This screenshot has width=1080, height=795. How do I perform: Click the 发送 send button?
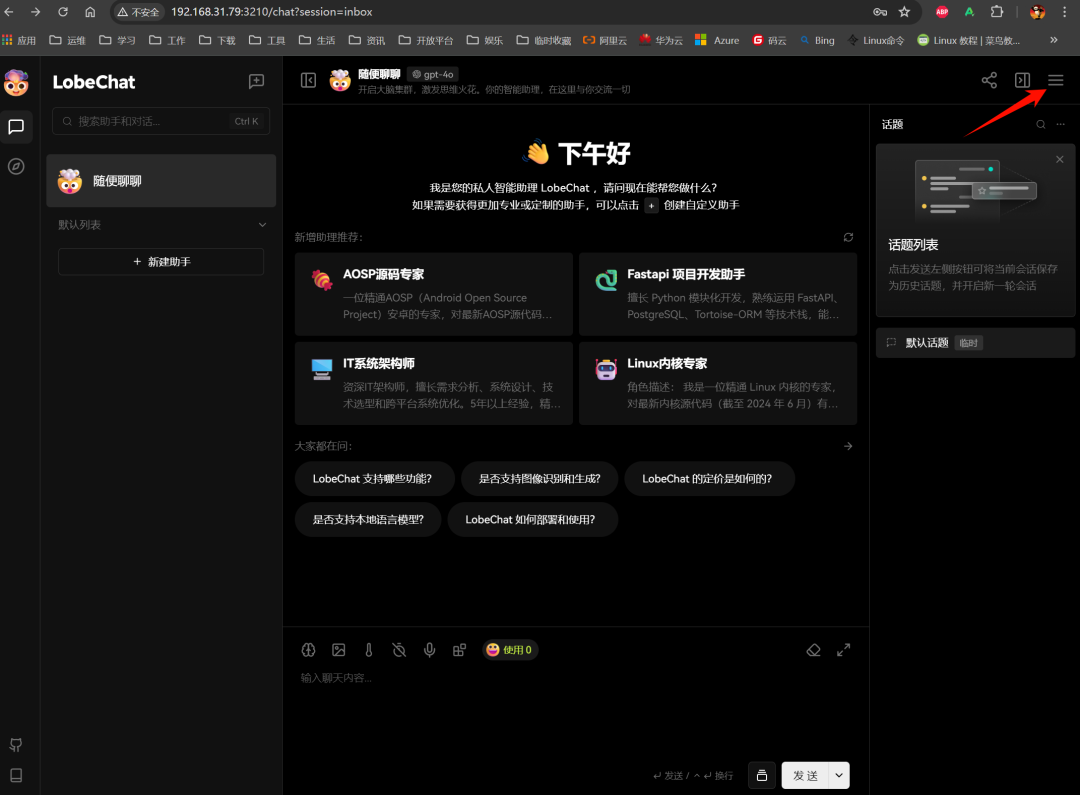pos(805,775)
